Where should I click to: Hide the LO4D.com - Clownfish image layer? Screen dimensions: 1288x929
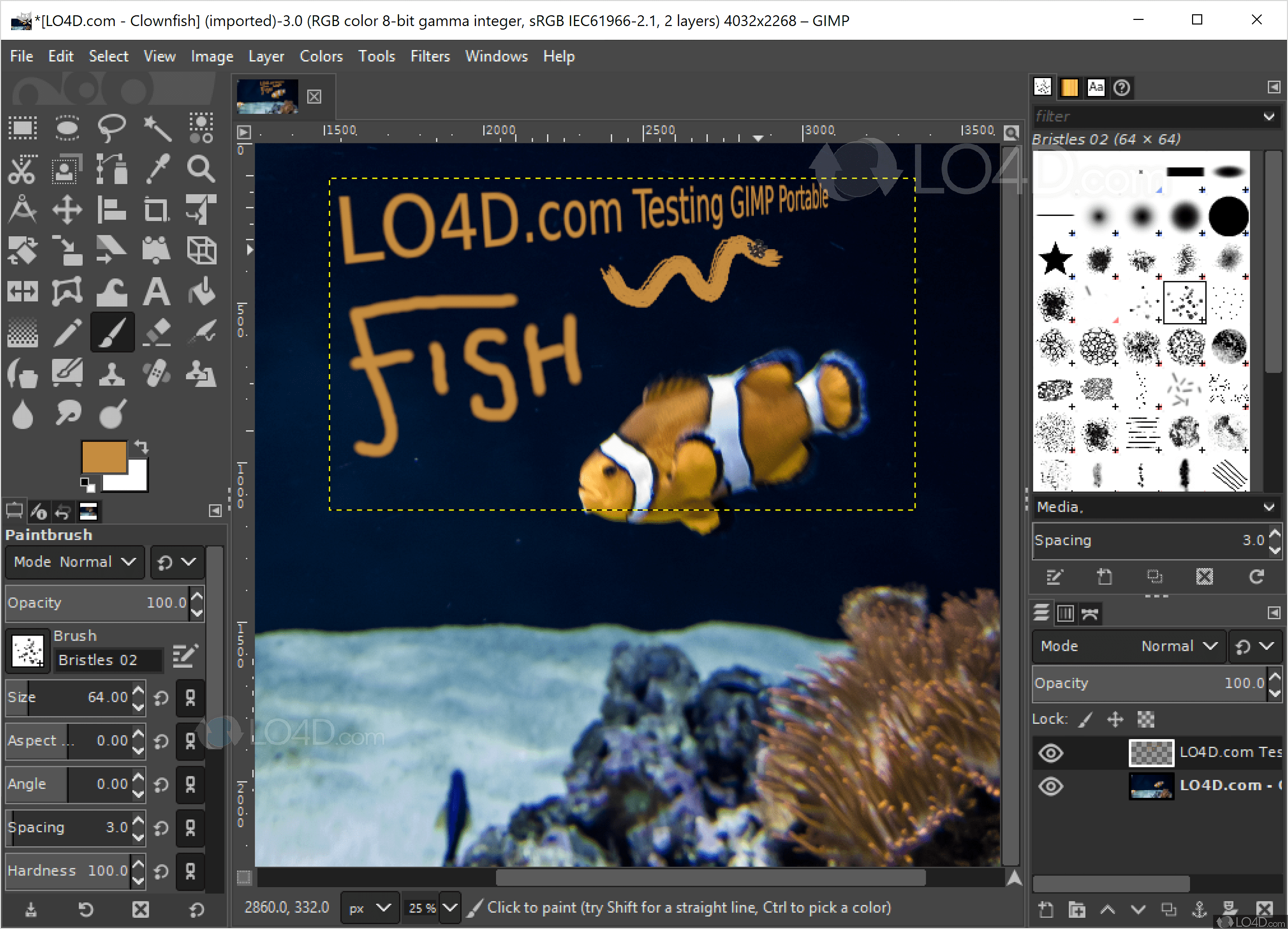point(1051,787)
